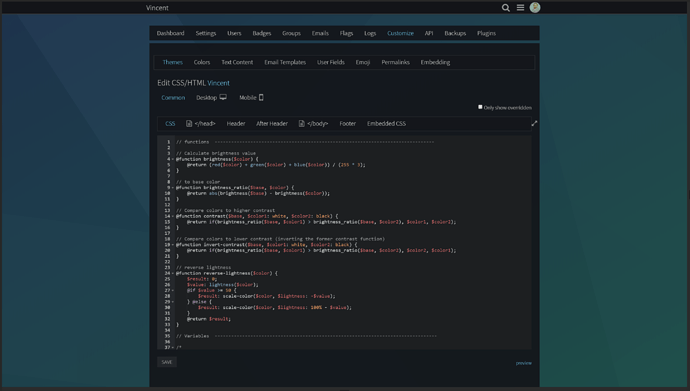Collapse fold arrow at line 19
The image size is (690, 391).
pyautogui.click(x=172, y=245)
